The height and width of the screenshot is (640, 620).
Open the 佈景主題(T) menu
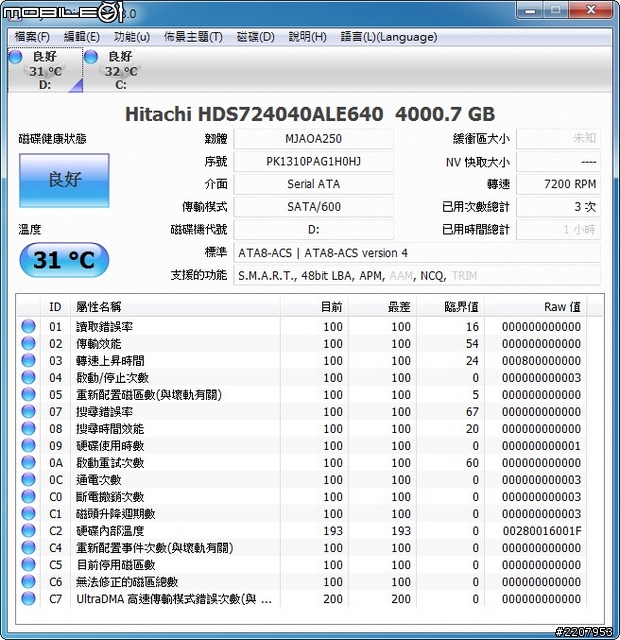pos(193,37)
